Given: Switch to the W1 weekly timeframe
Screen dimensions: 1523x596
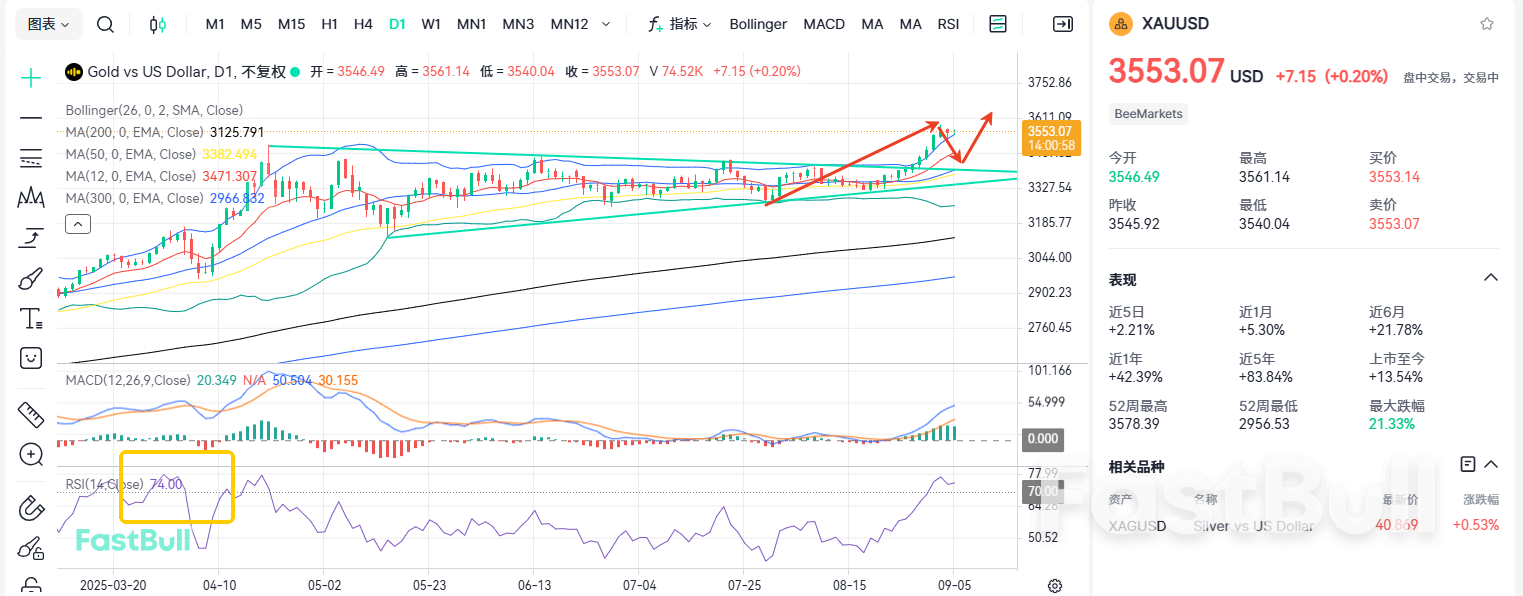Looking at the screenshot, I should coord(431,24).
